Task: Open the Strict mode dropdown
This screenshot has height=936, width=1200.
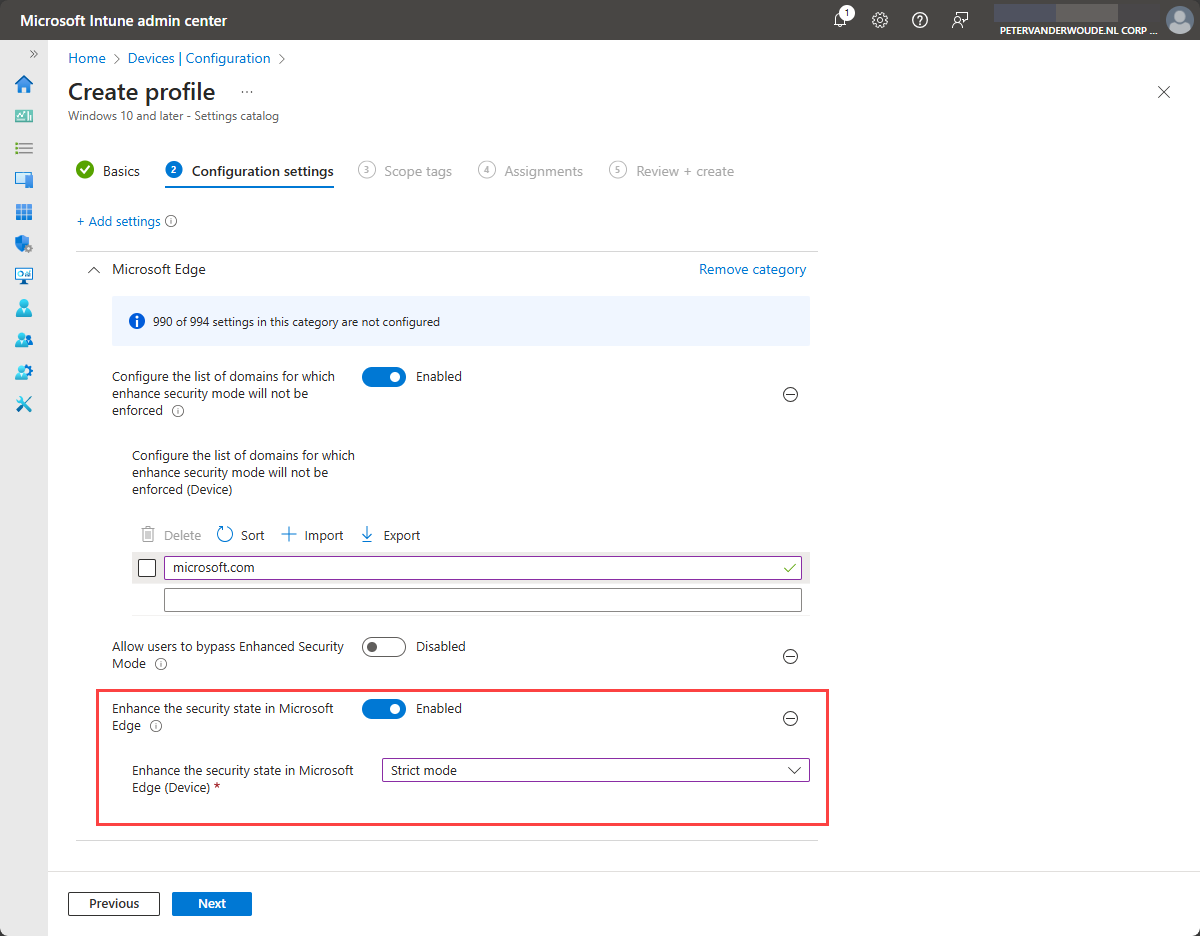Action: [x=595, y=770]
